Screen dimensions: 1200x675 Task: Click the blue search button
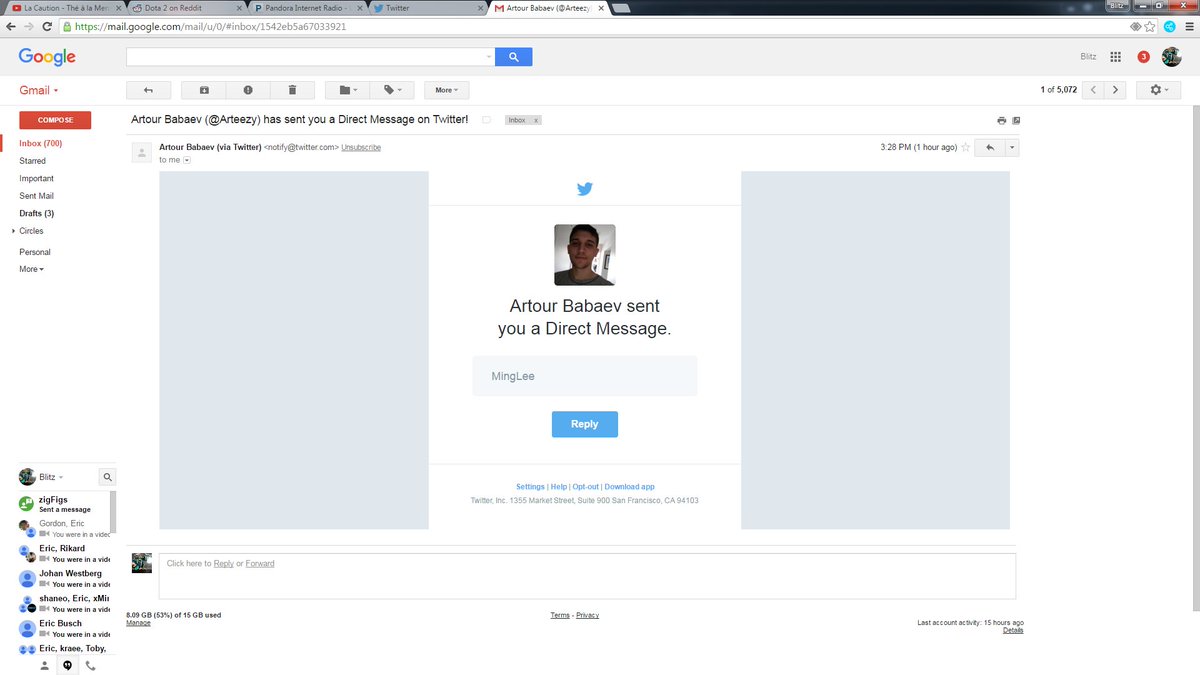tap(514, 57)
